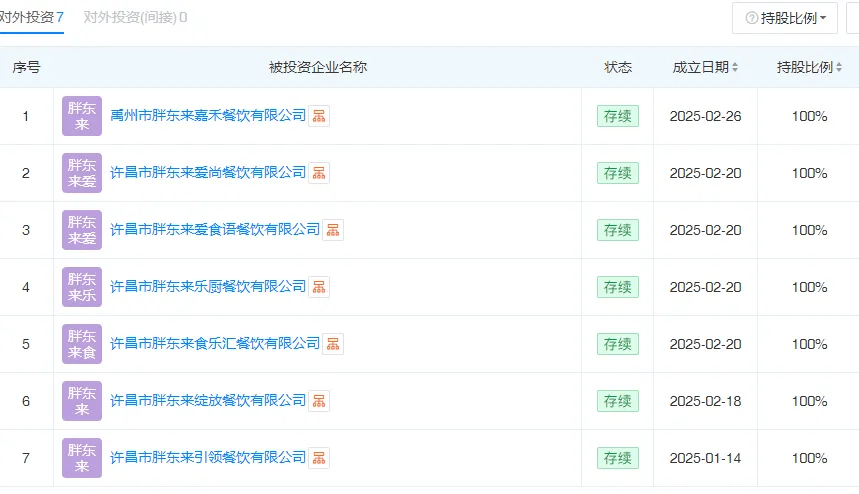Open 许昌市胖东来引领餐饮有限公司 company link
The image size is (859, 494).
[208, 458]
